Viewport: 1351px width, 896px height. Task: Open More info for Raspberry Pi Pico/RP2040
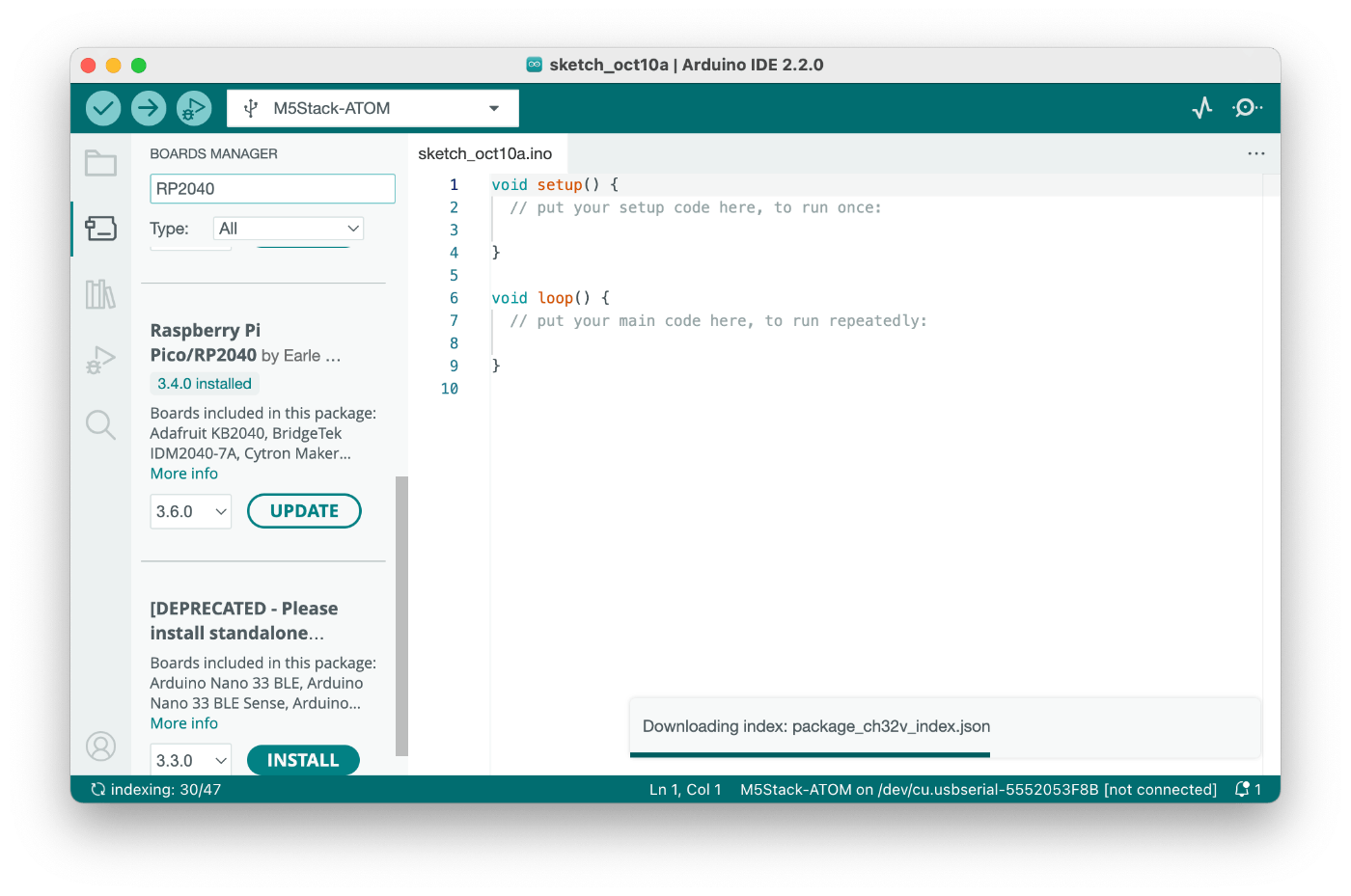184,474
